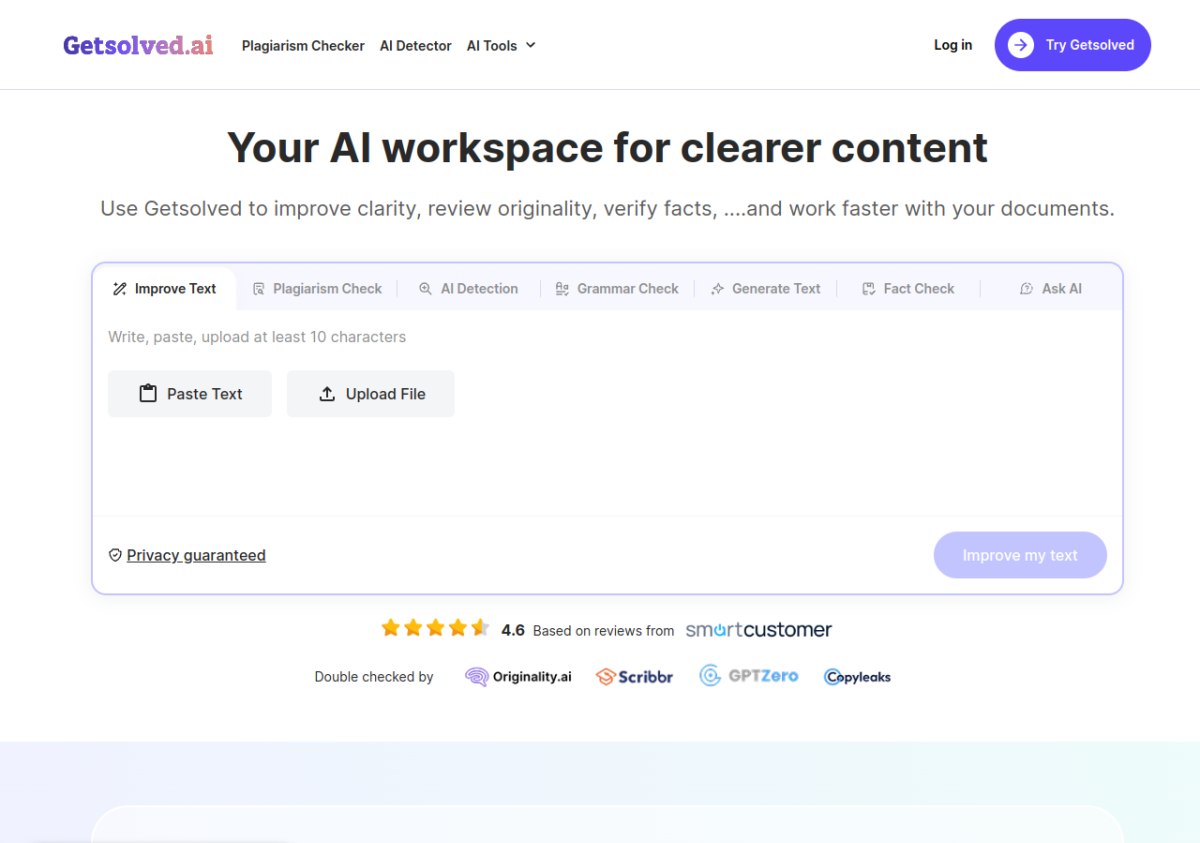Click the Try Getsolved button
Image resolution: width=1200 pixels, height=843 pixels.
click(x=1073, y=45)
